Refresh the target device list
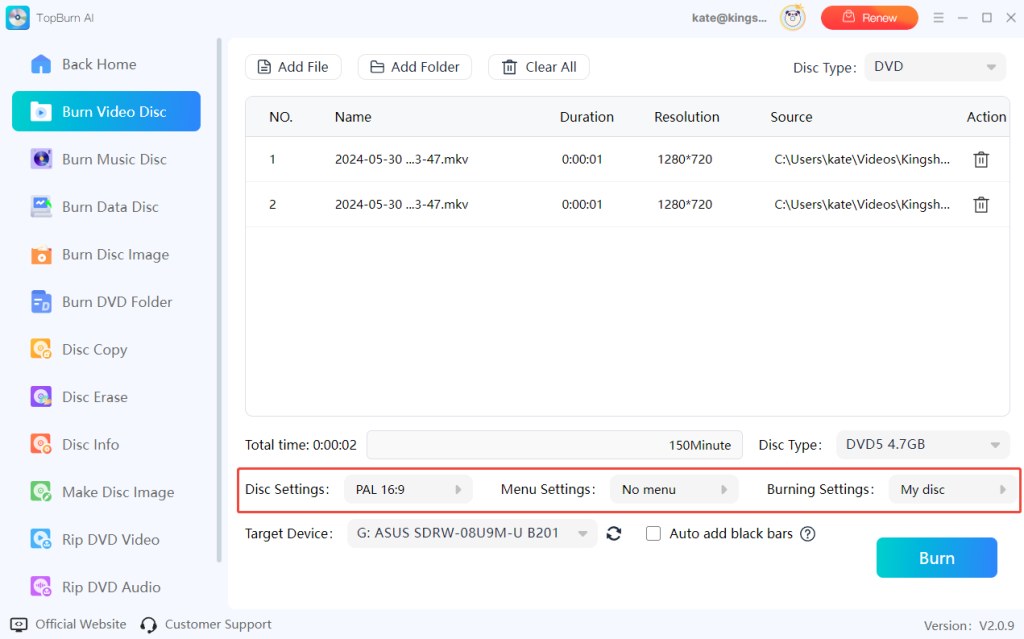The width and height of the screenshot is (1024, 639). pyautogui.click(x=614, y=533)
